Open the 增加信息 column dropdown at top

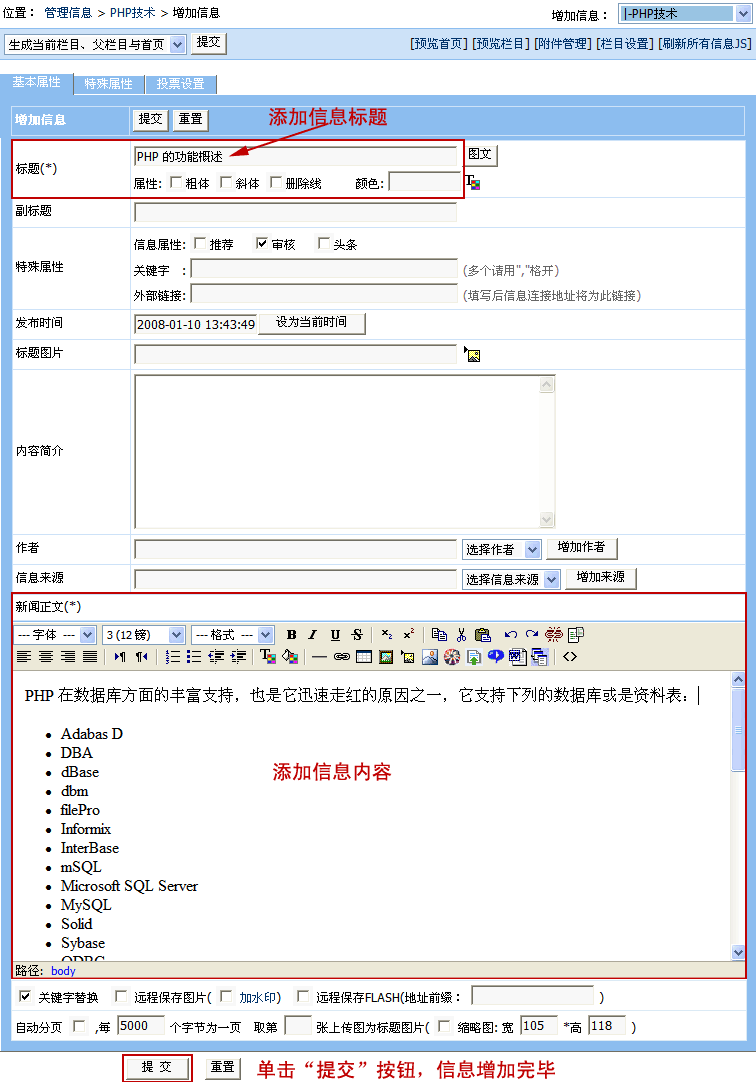click(678, 14)
